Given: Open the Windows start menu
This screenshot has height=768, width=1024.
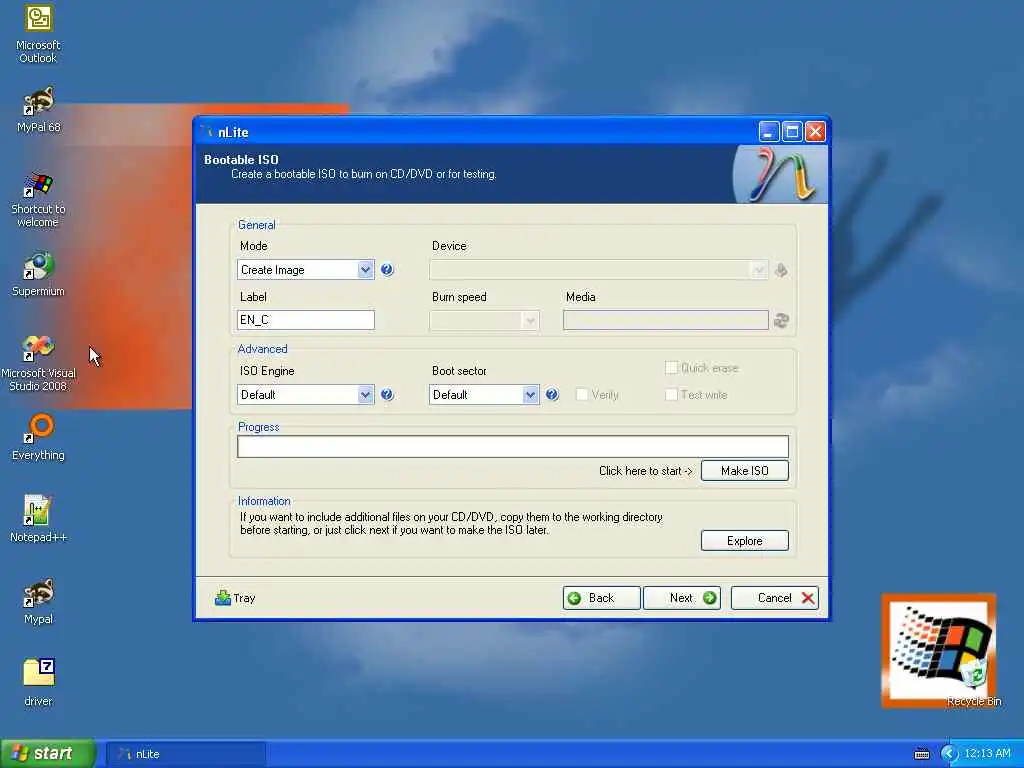Looking at the screenshot, I should pos(48,754).
